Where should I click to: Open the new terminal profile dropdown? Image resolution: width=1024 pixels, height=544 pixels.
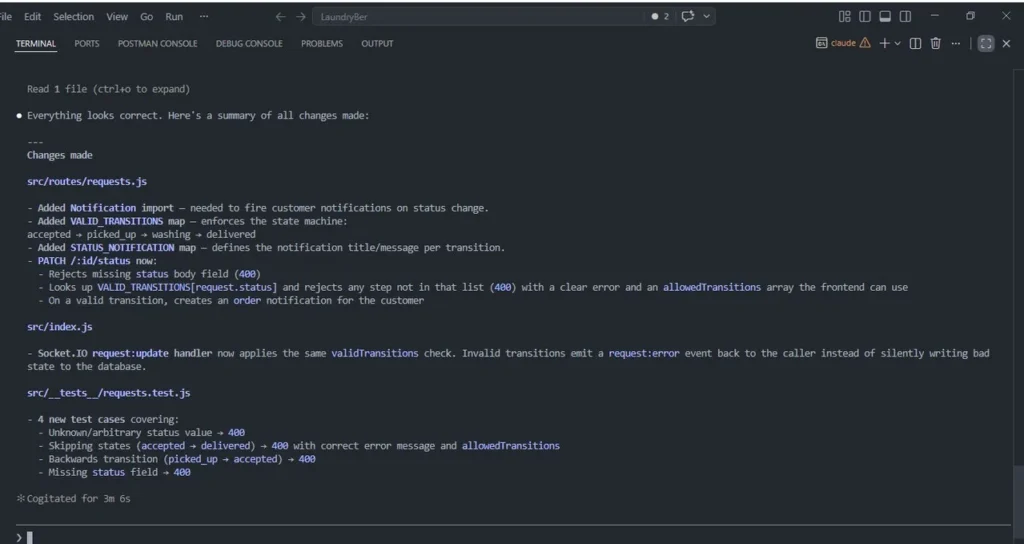tap(897, 43)
